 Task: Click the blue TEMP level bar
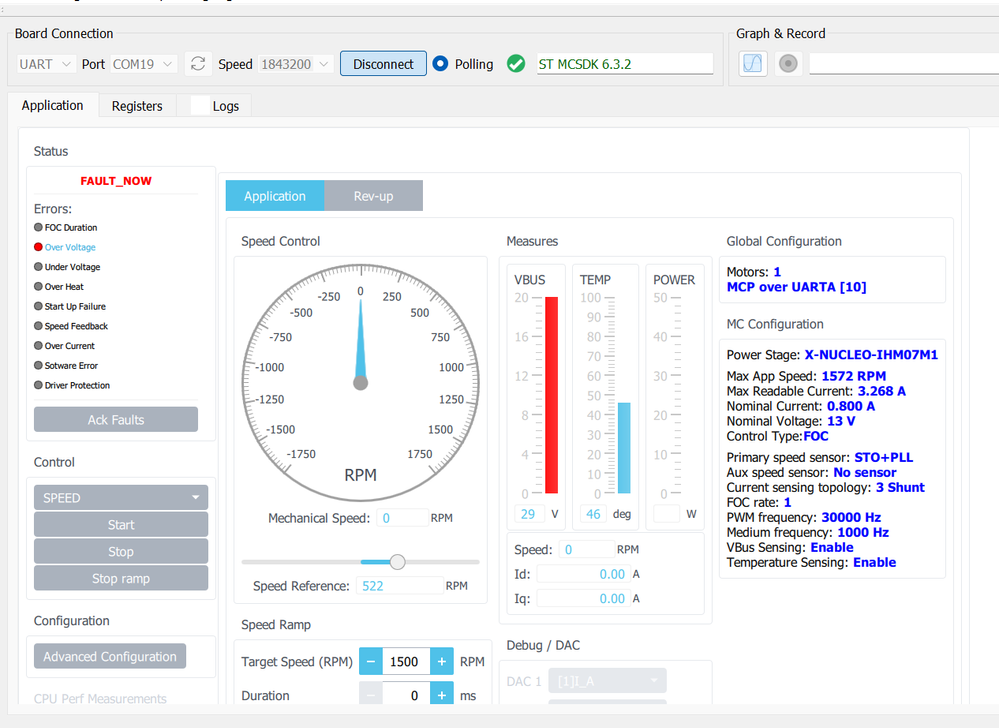click(624, 448)
